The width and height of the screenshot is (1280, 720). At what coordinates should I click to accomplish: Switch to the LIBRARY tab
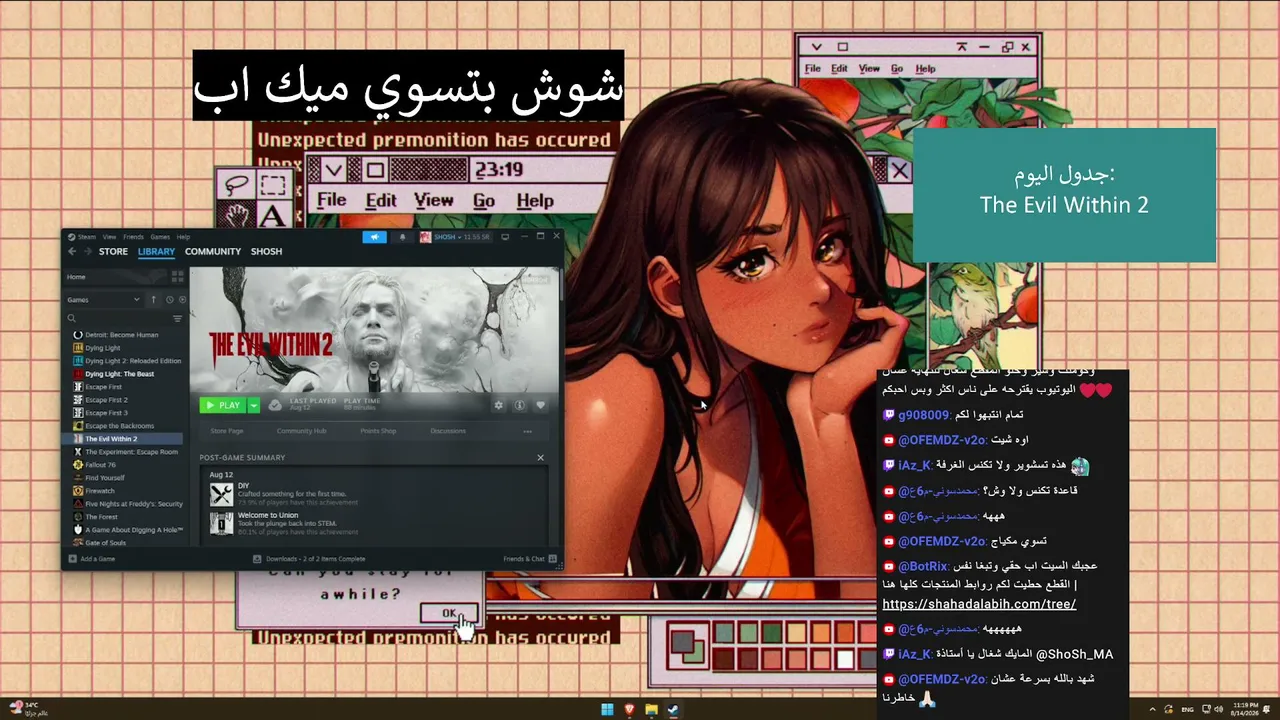(156, 252)
